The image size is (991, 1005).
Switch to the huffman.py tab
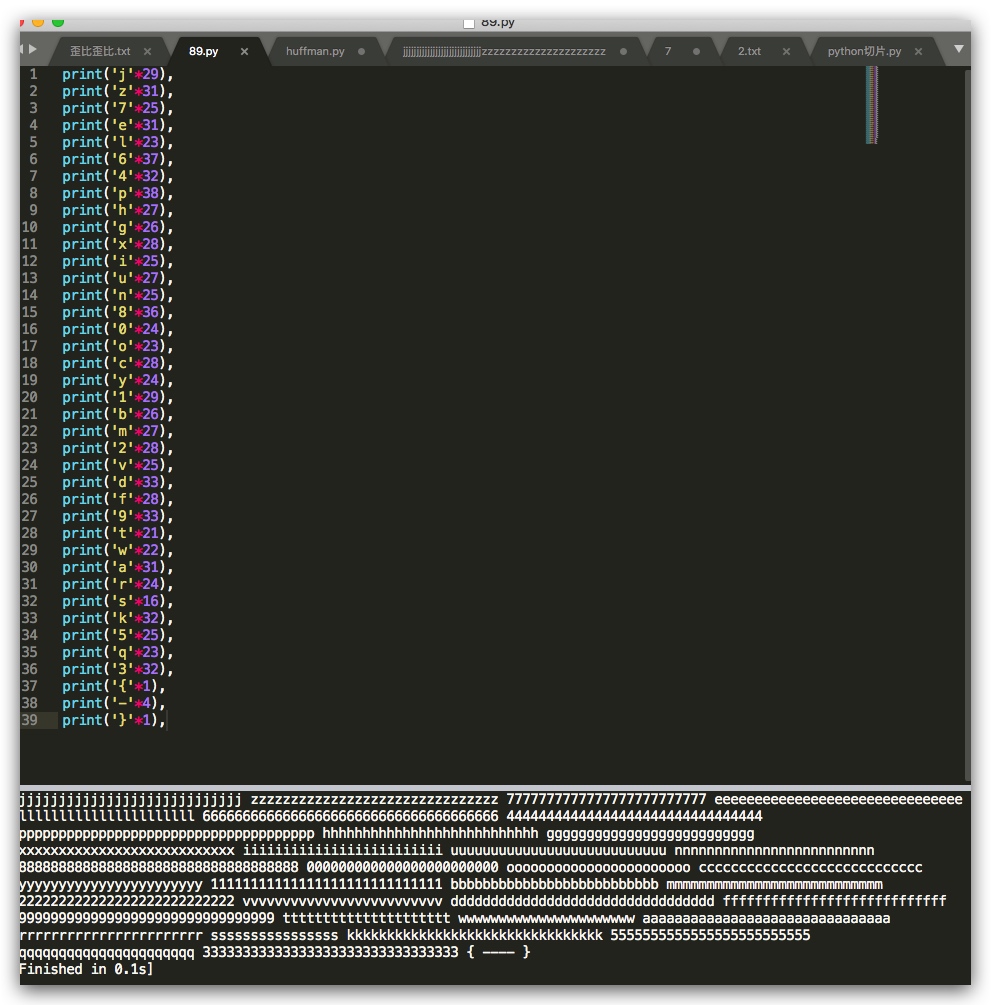pyautogui.click(x=315, y=51)
